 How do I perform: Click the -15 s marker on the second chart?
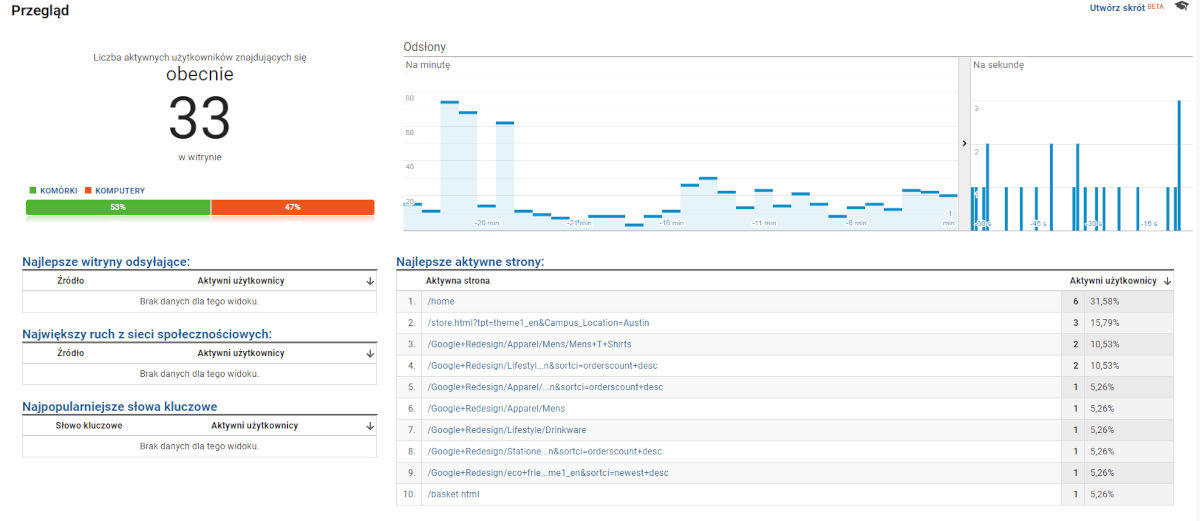[1149, 223]
